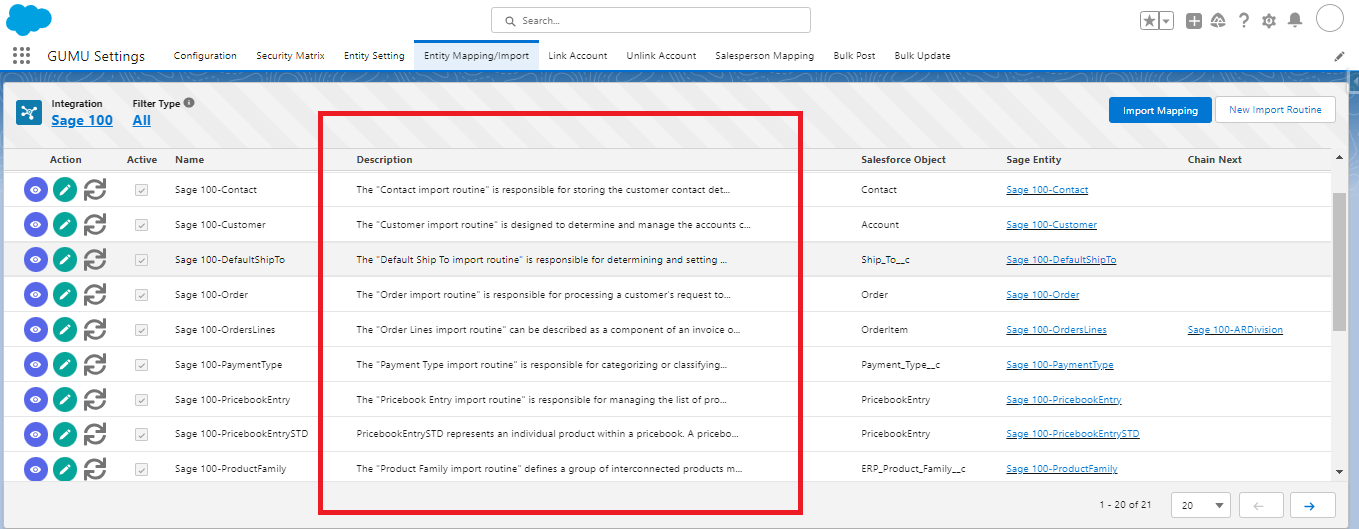1359x529 pixels.
Task: Switch to the Entity Setting tab
Action: [x=374, y=56]
